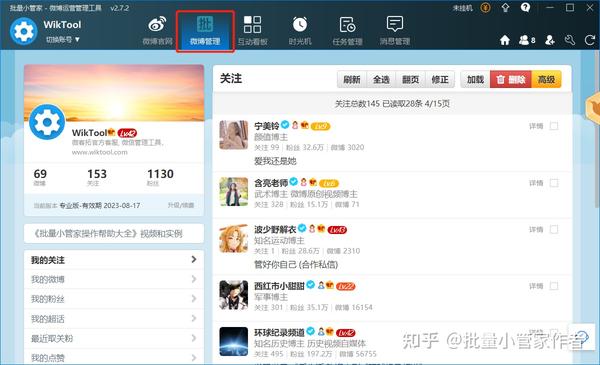Image resolution: width=600 pixels, height=365 pixels.
Task: Click the blue verified badge beside 西红市小甜甜
Action: [310, 285]
